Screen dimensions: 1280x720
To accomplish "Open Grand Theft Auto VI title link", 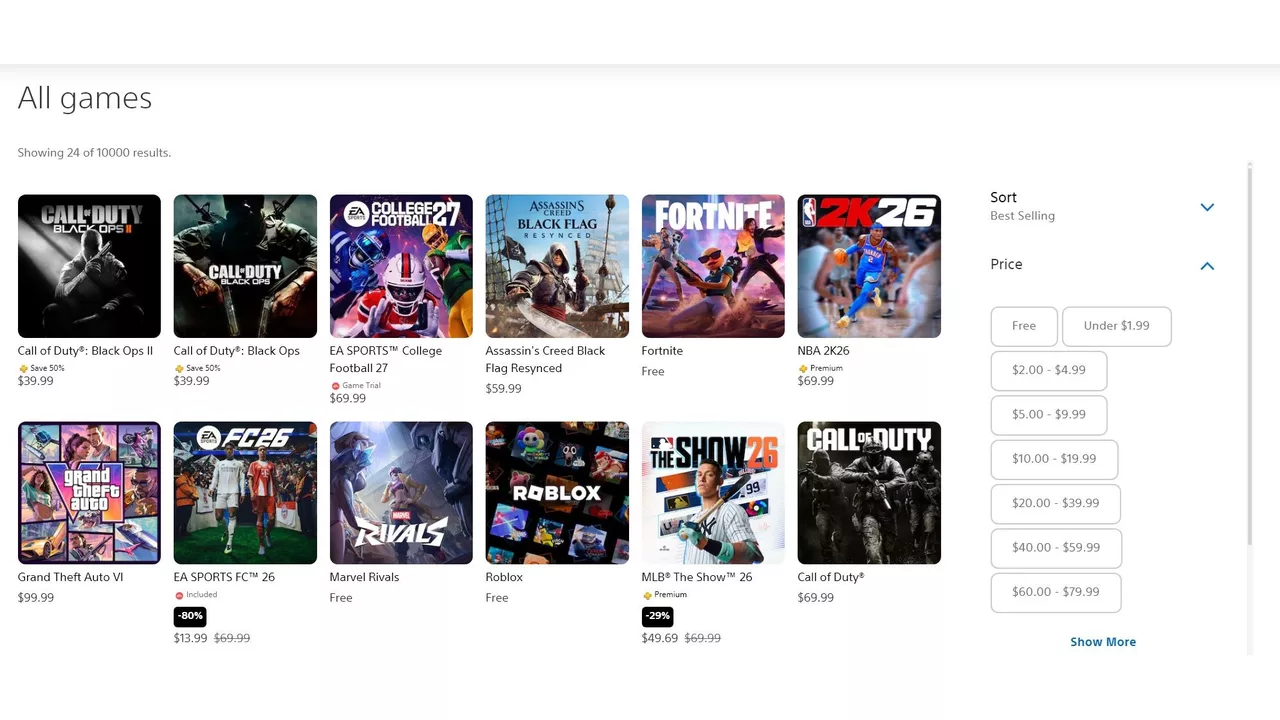I will [x=70, y=577].
